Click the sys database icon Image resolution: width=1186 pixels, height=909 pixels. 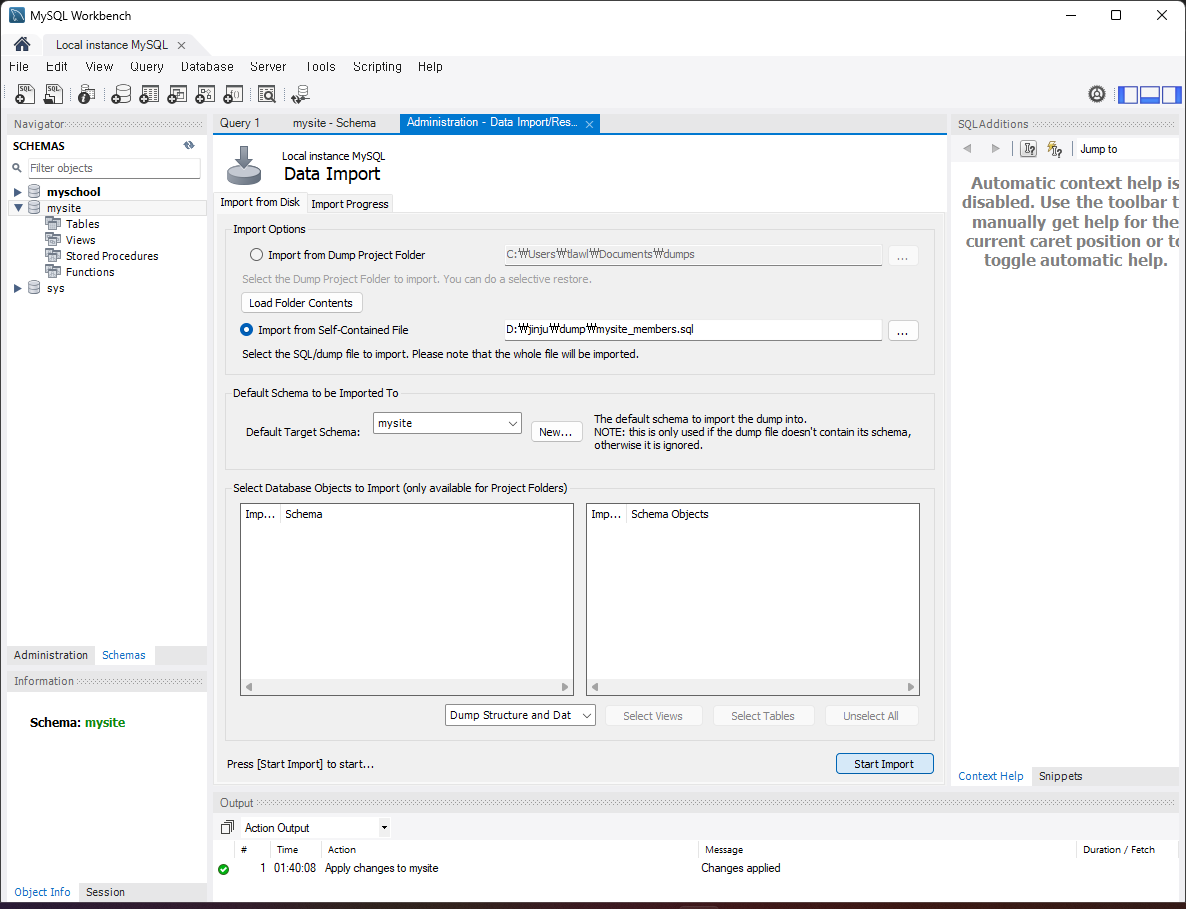[x=34, y=287]
